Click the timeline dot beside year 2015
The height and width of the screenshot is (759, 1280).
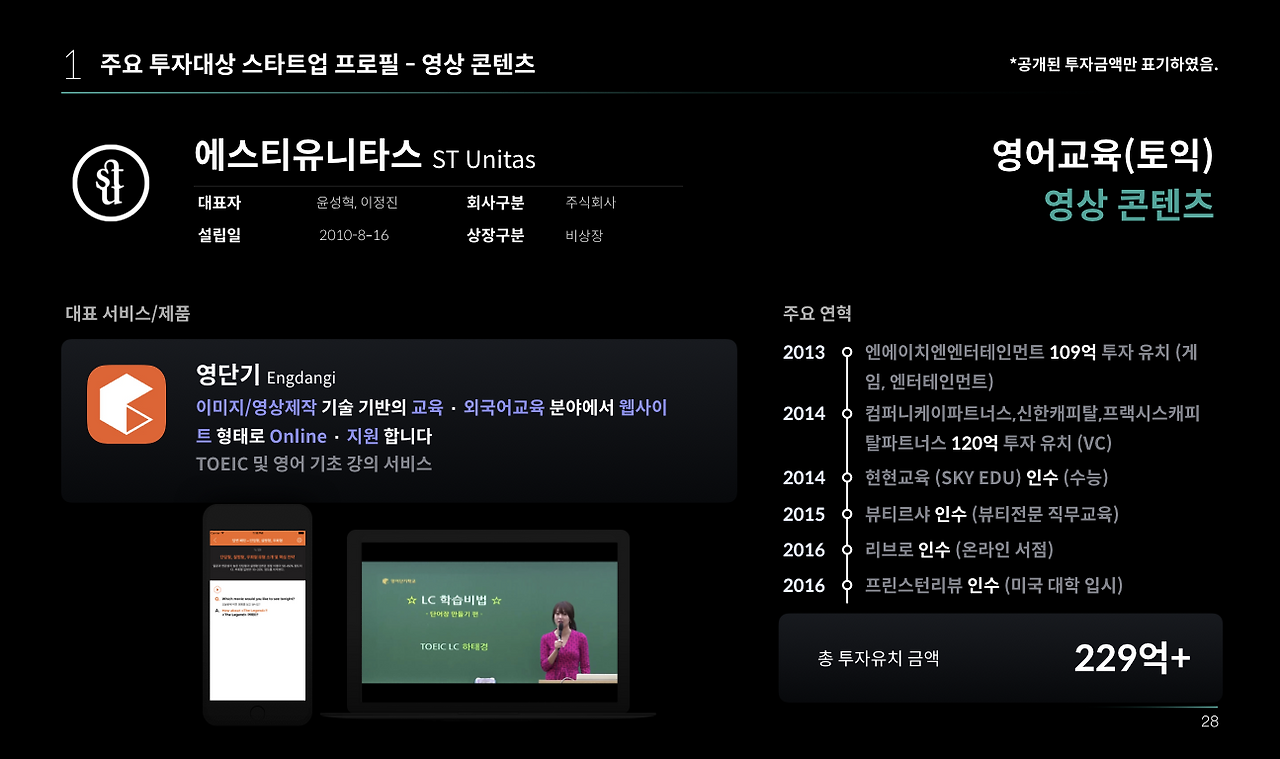[x=847, y=515]
